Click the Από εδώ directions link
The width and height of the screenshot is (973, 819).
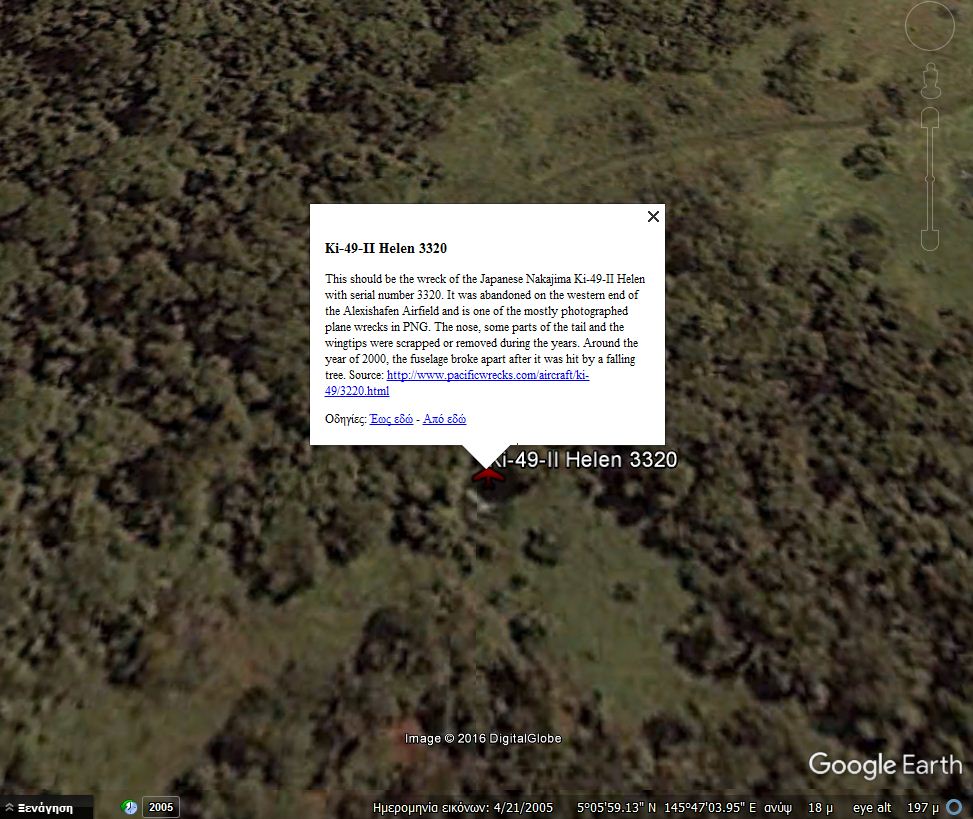pyautogui.click(x=444, y=419)
